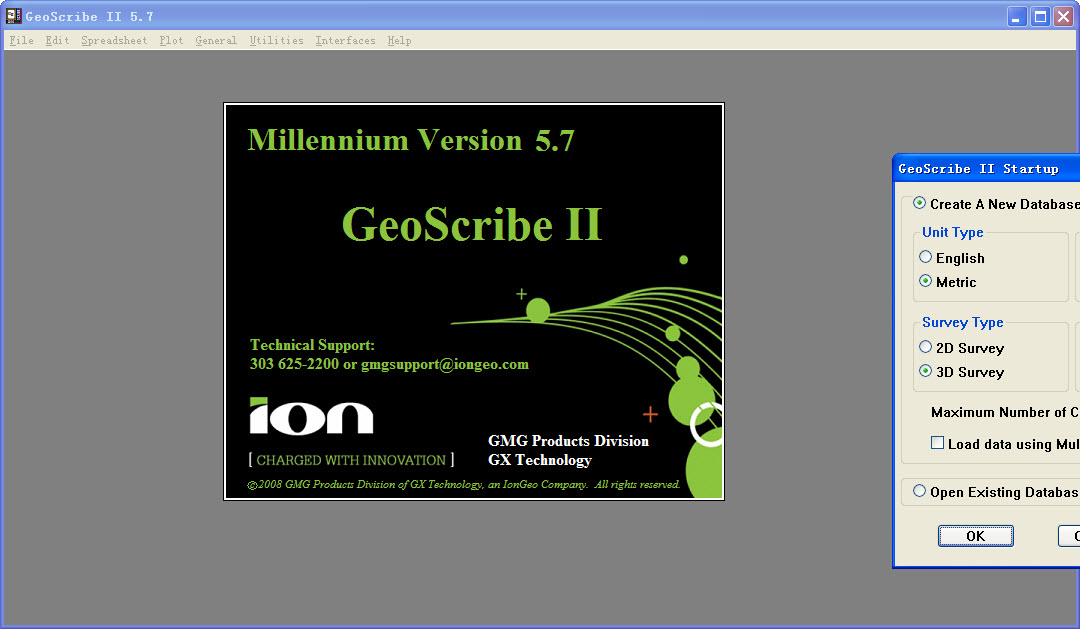Open the Utilities menu
This screenshot has height=629, width=1080.
(x=276, y=41)
